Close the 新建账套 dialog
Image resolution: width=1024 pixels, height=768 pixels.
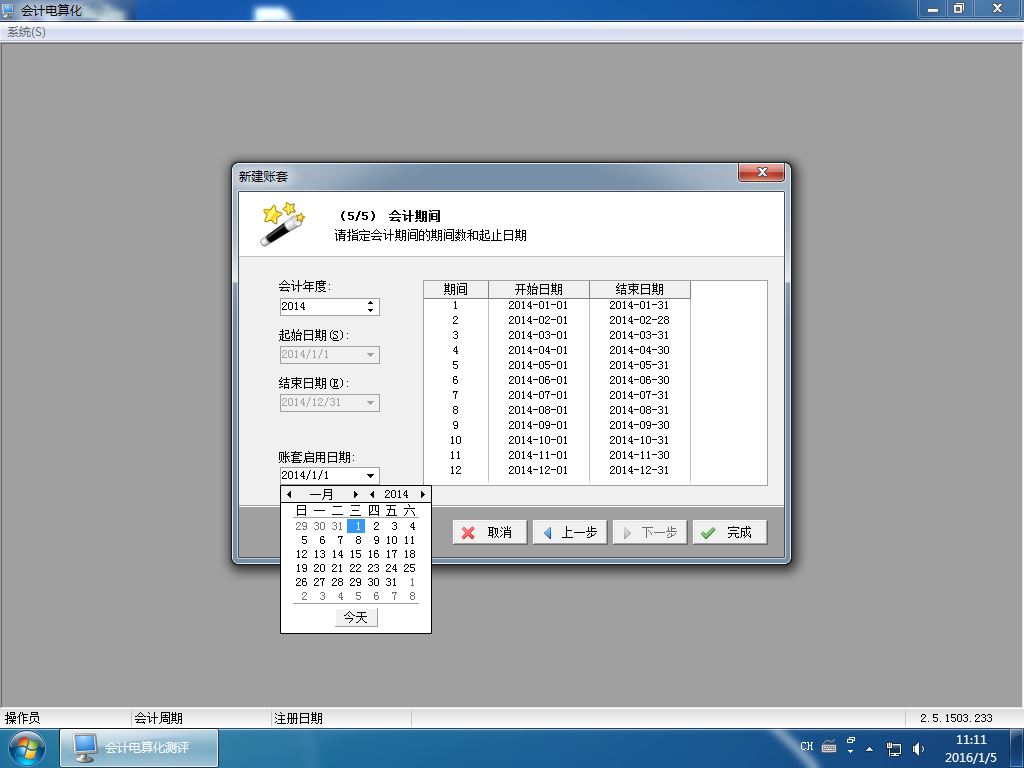pyautogui.click(x=761, y=172)
